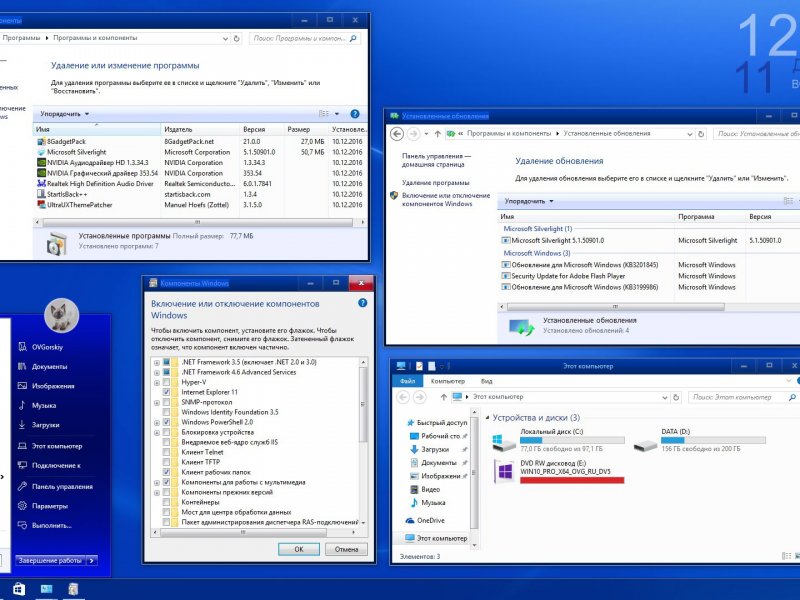Uncheck Internet Explorer 11

166,392
